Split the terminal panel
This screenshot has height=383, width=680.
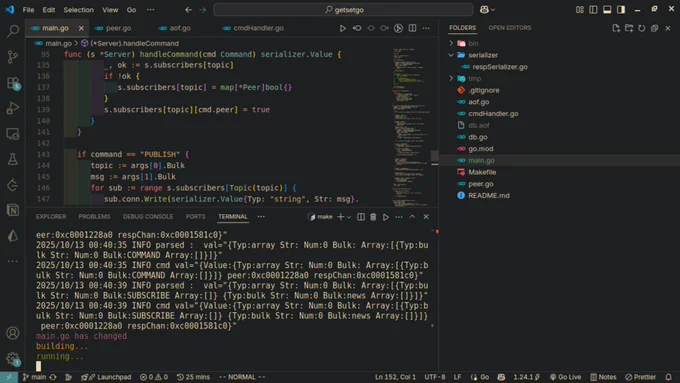coord(361,216)
